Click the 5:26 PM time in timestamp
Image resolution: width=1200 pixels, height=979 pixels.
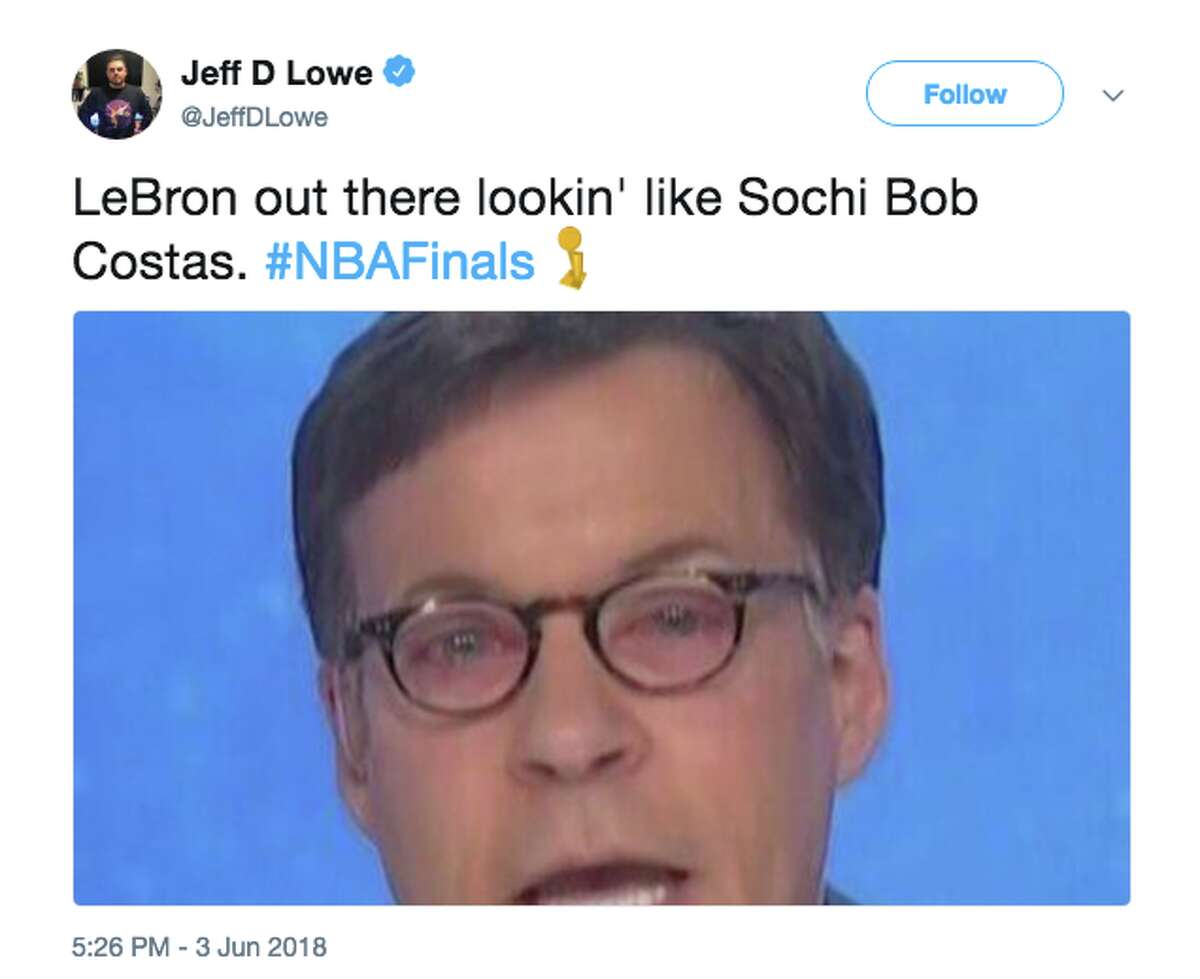[119, 946]
